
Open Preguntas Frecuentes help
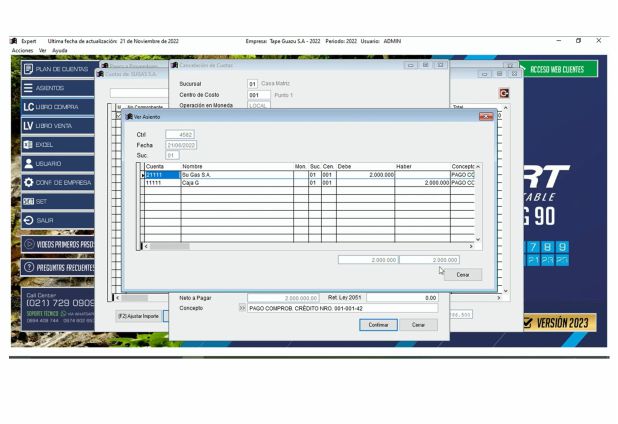coord(58,268)
